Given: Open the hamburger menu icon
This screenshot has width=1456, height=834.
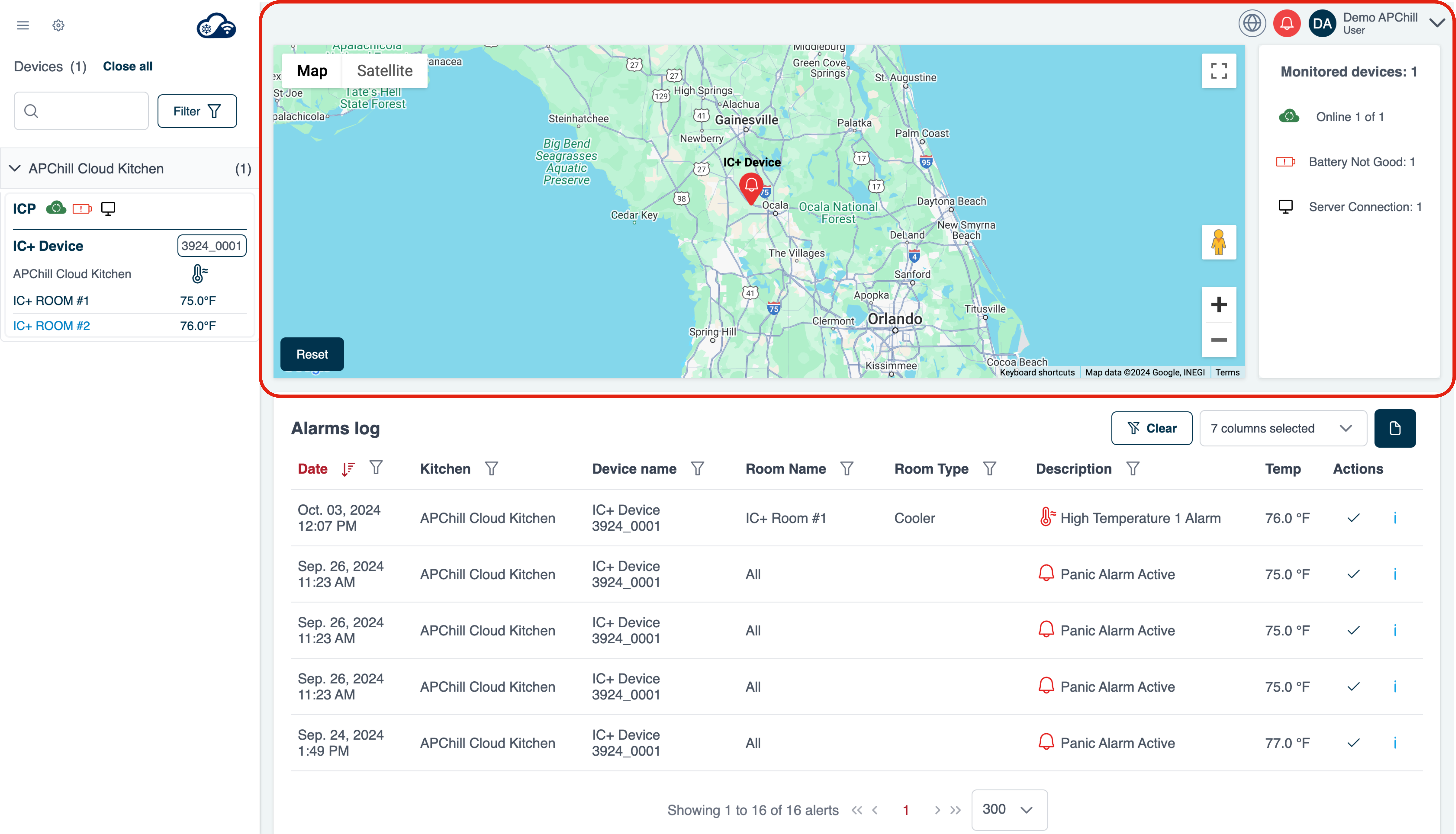Looking at the screenshot, I should click(23, 25).
